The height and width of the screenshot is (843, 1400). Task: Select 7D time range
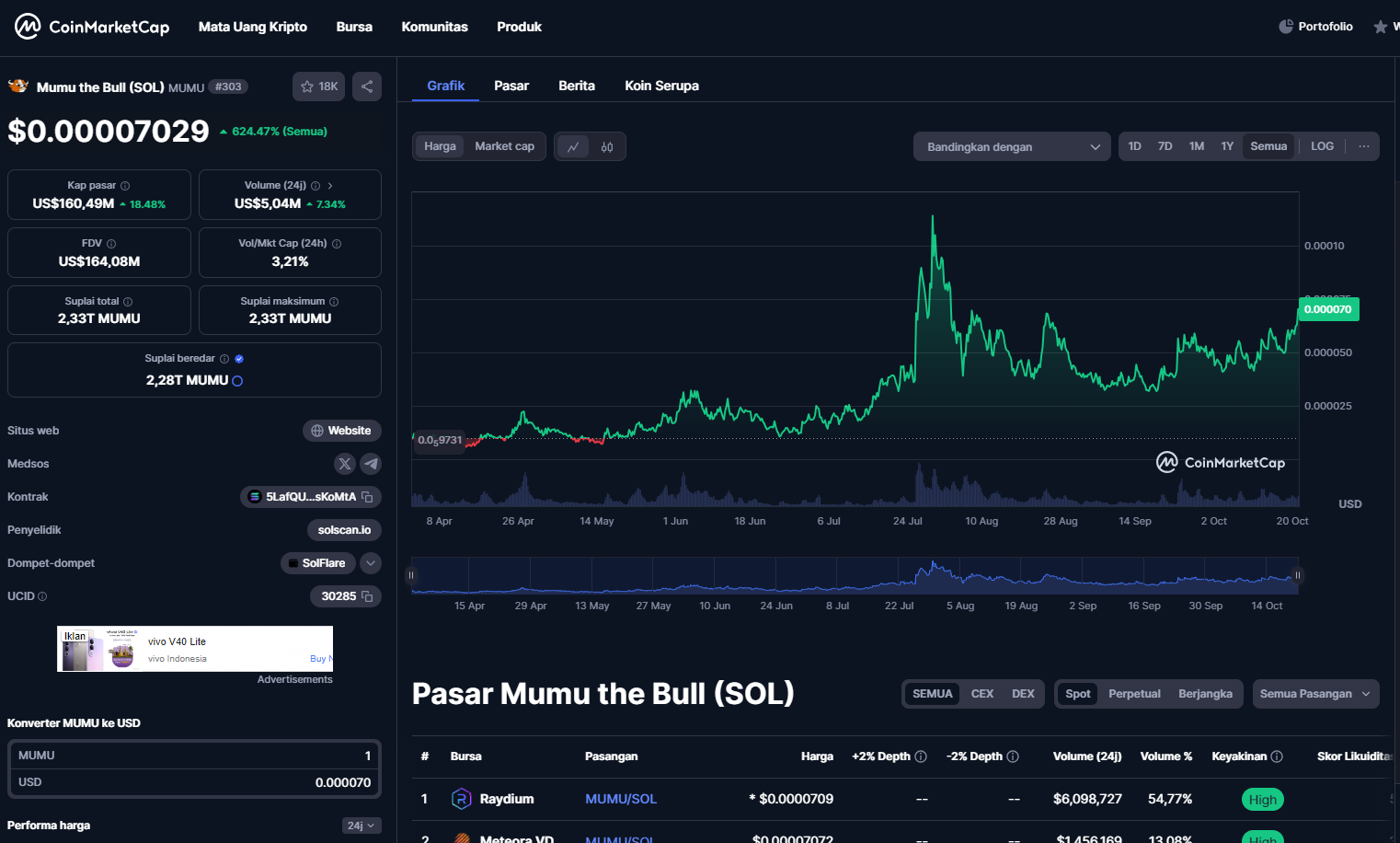coord(1165,146)
